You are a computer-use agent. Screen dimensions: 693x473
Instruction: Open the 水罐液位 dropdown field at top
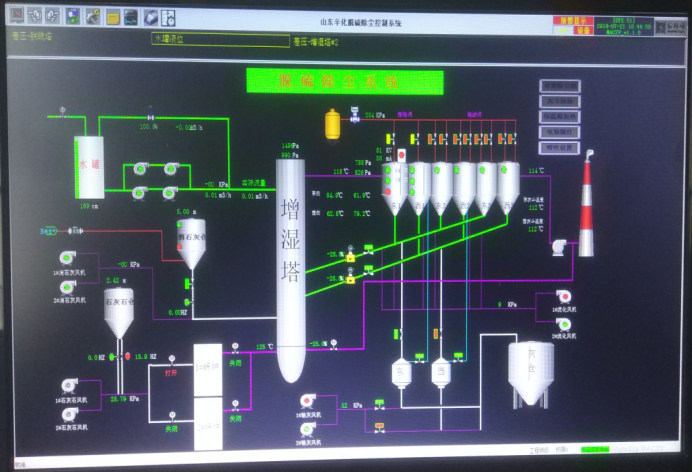click(x=218, y=38)
